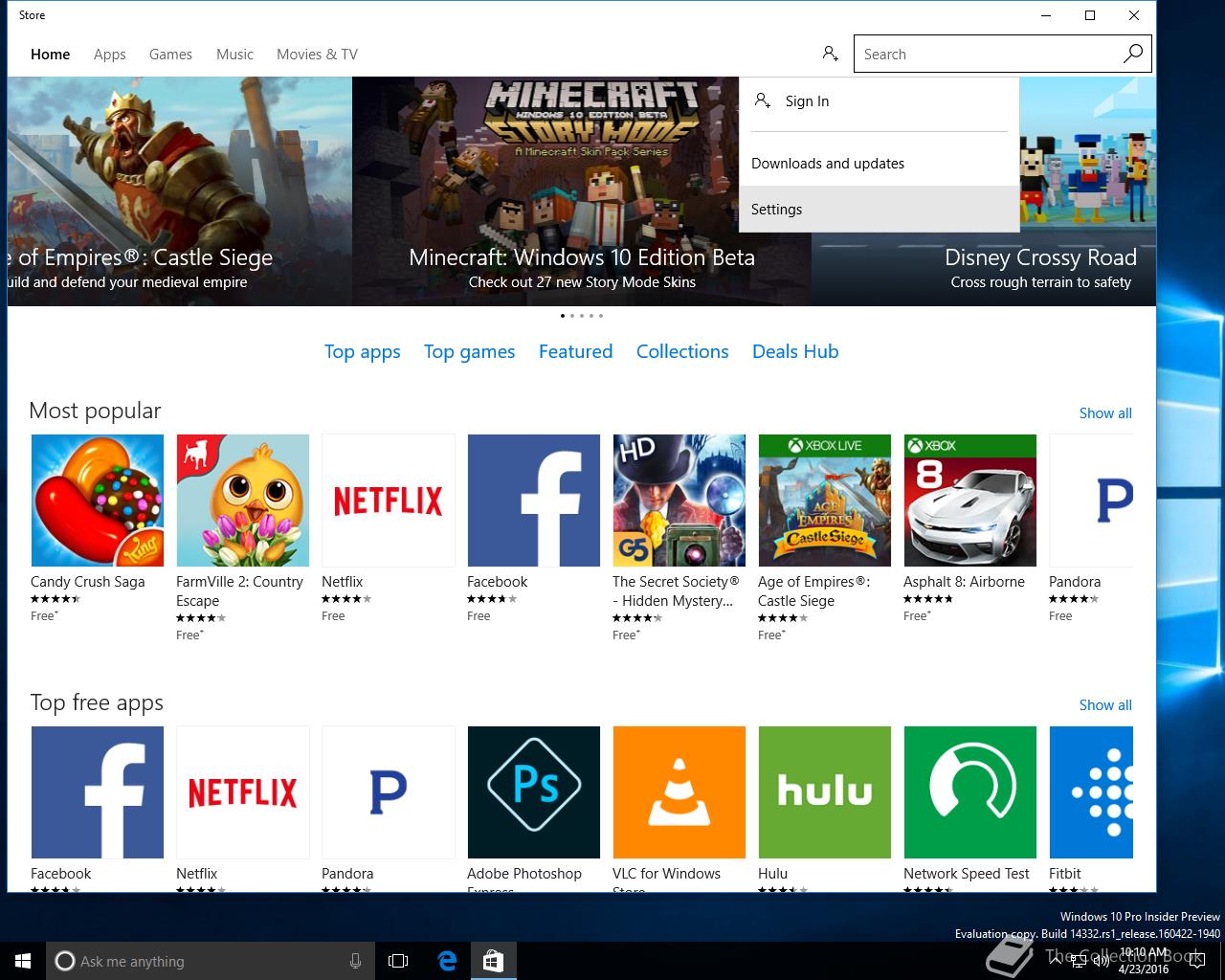Open the Deals Hub link

coord(795,351)
